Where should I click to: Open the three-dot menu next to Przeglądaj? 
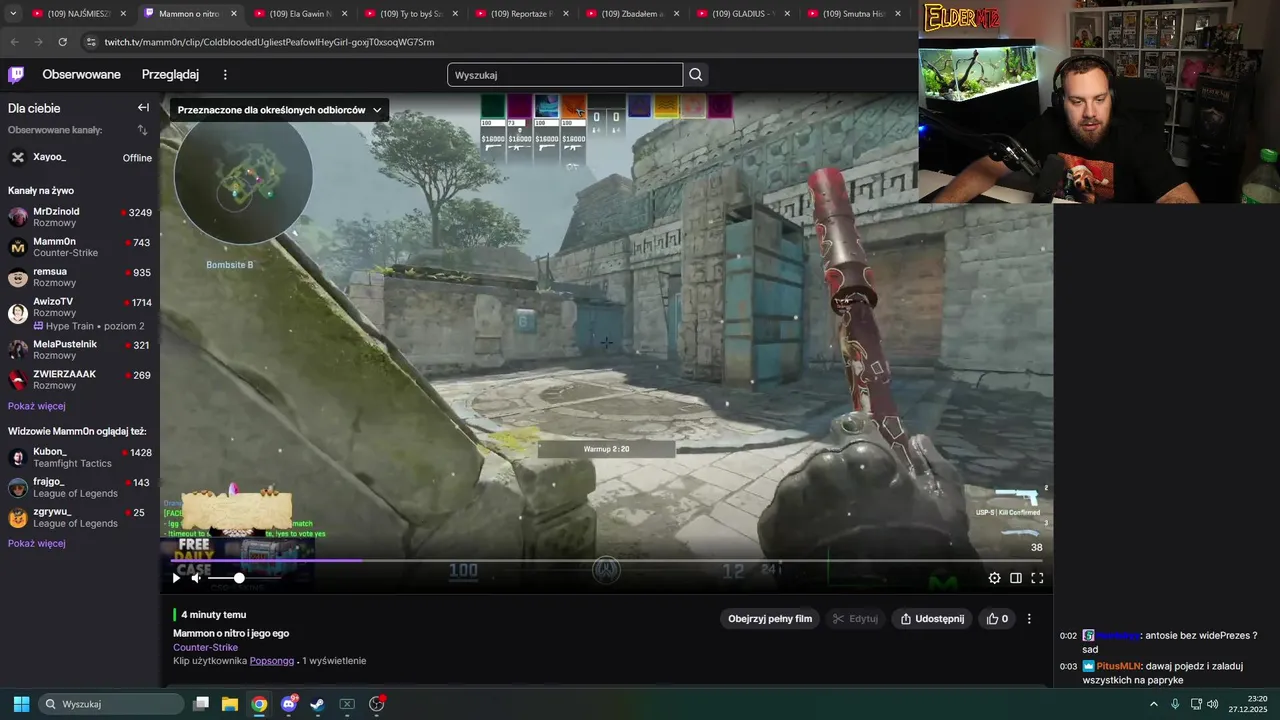pos(225,75)
